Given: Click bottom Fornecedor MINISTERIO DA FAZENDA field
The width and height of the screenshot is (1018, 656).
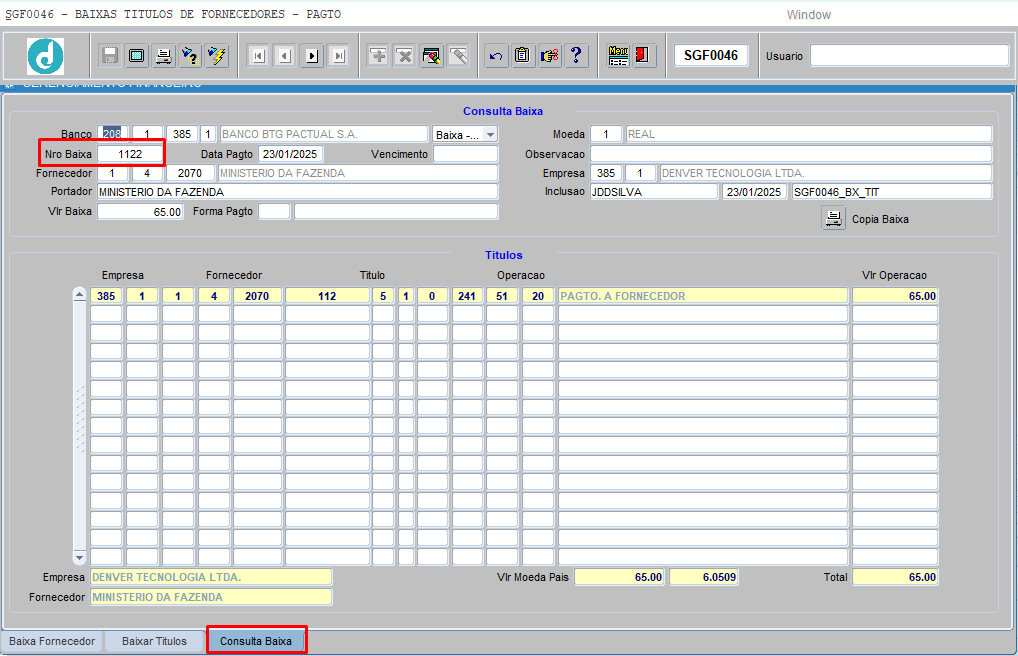Looking at the screenshot, I should (x=211, y=597).
